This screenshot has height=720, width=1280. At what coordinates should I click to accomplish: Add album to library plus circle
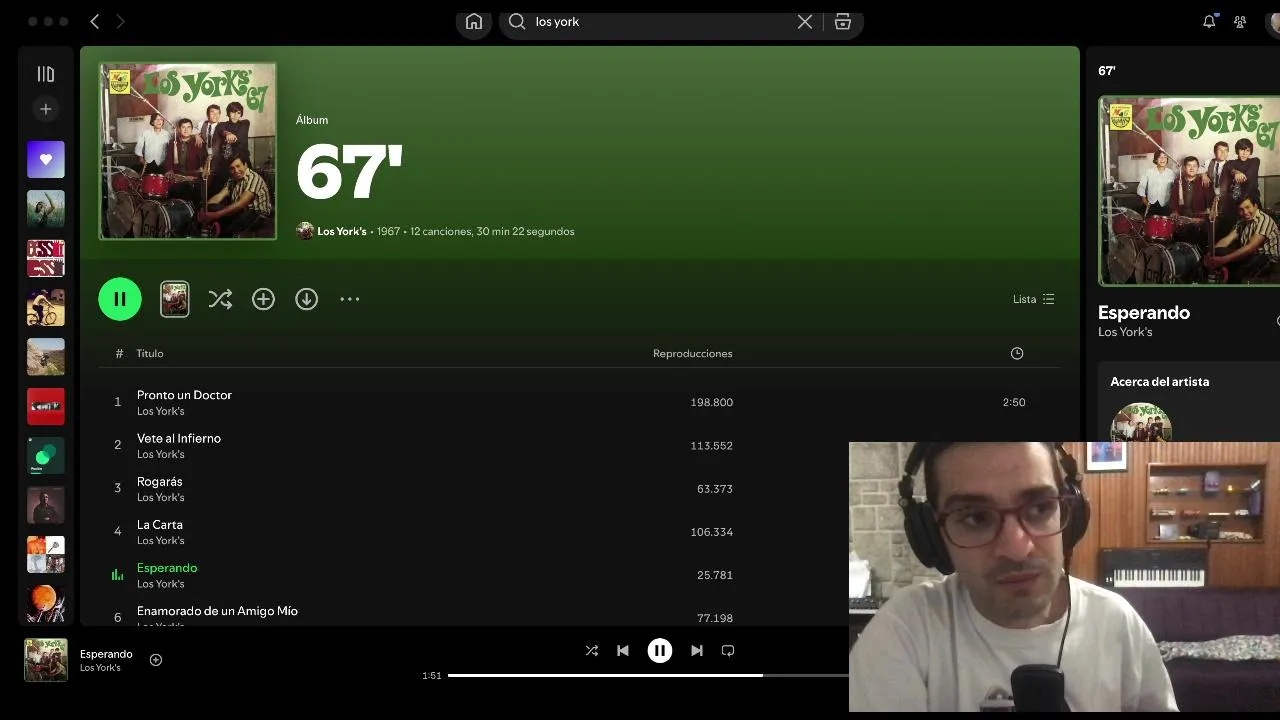point(263,299)
